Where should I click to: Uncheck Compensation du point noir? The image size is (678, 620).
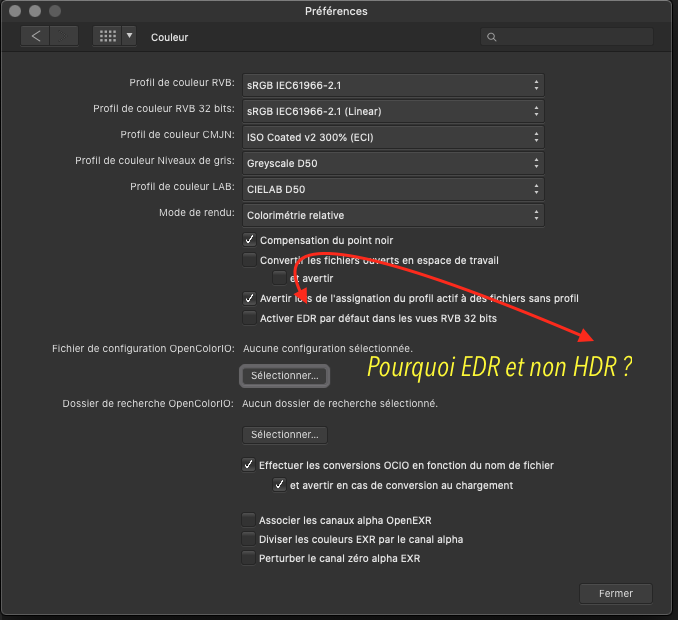(249, 240)
